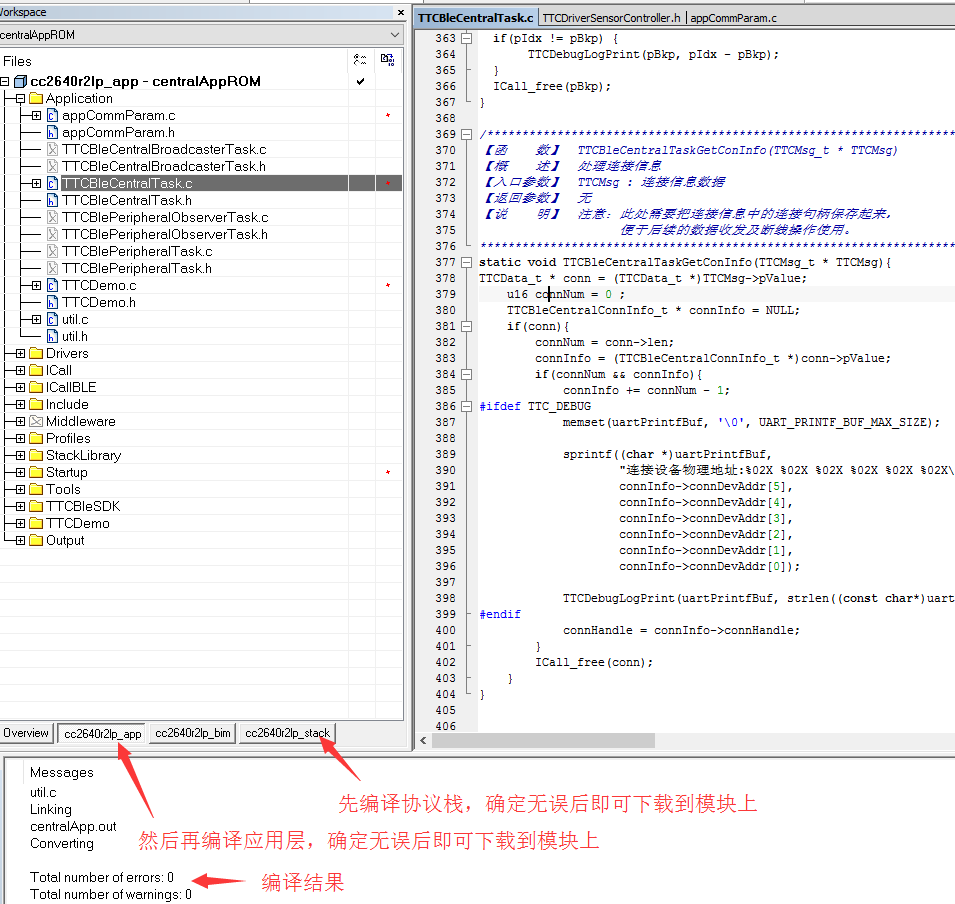Screen dimensions: 955x904
Task: Select the StackLibrary folder icon
Action: [36, 456]
